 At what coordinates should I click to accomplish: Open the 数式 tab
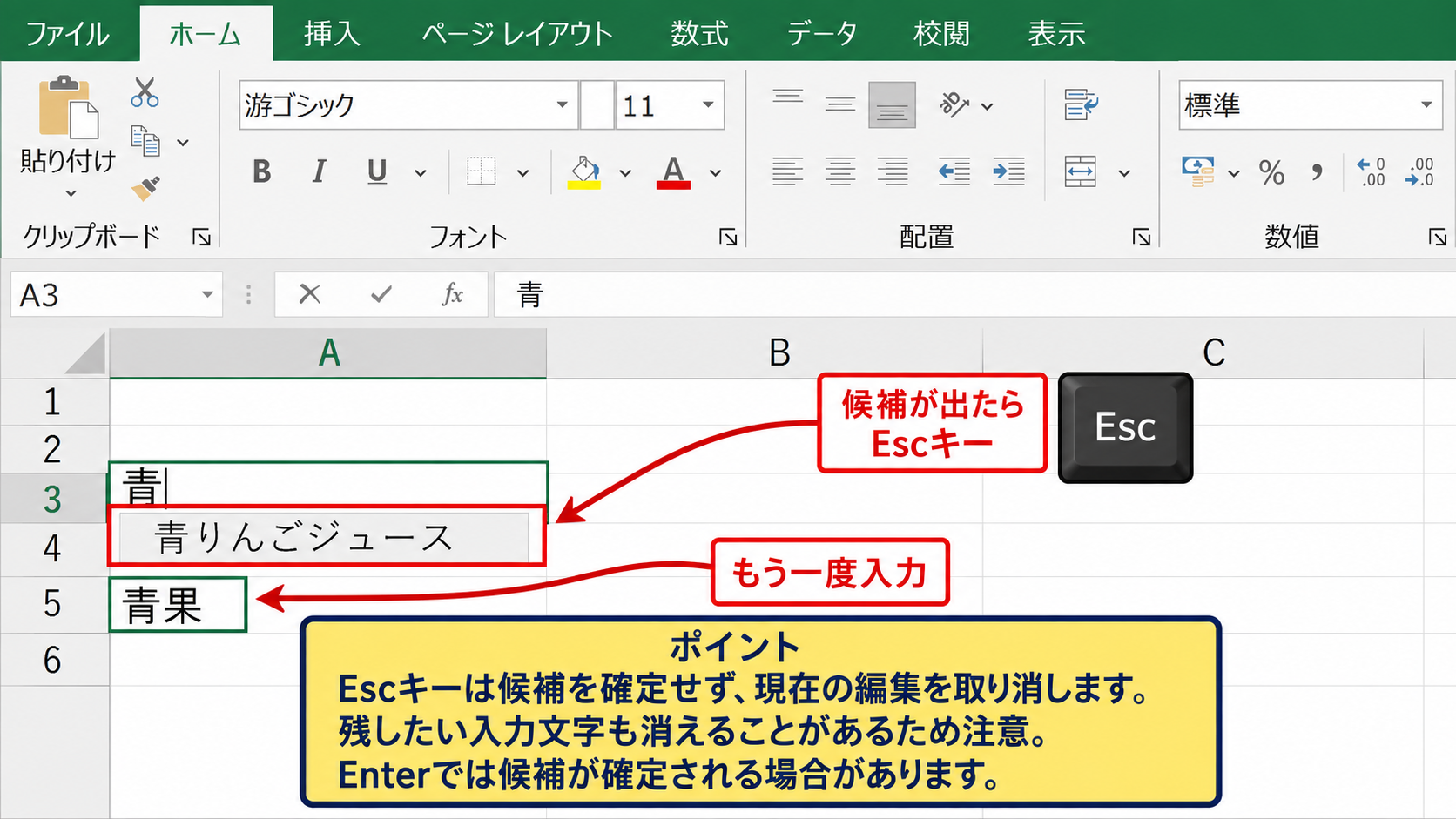699,33
